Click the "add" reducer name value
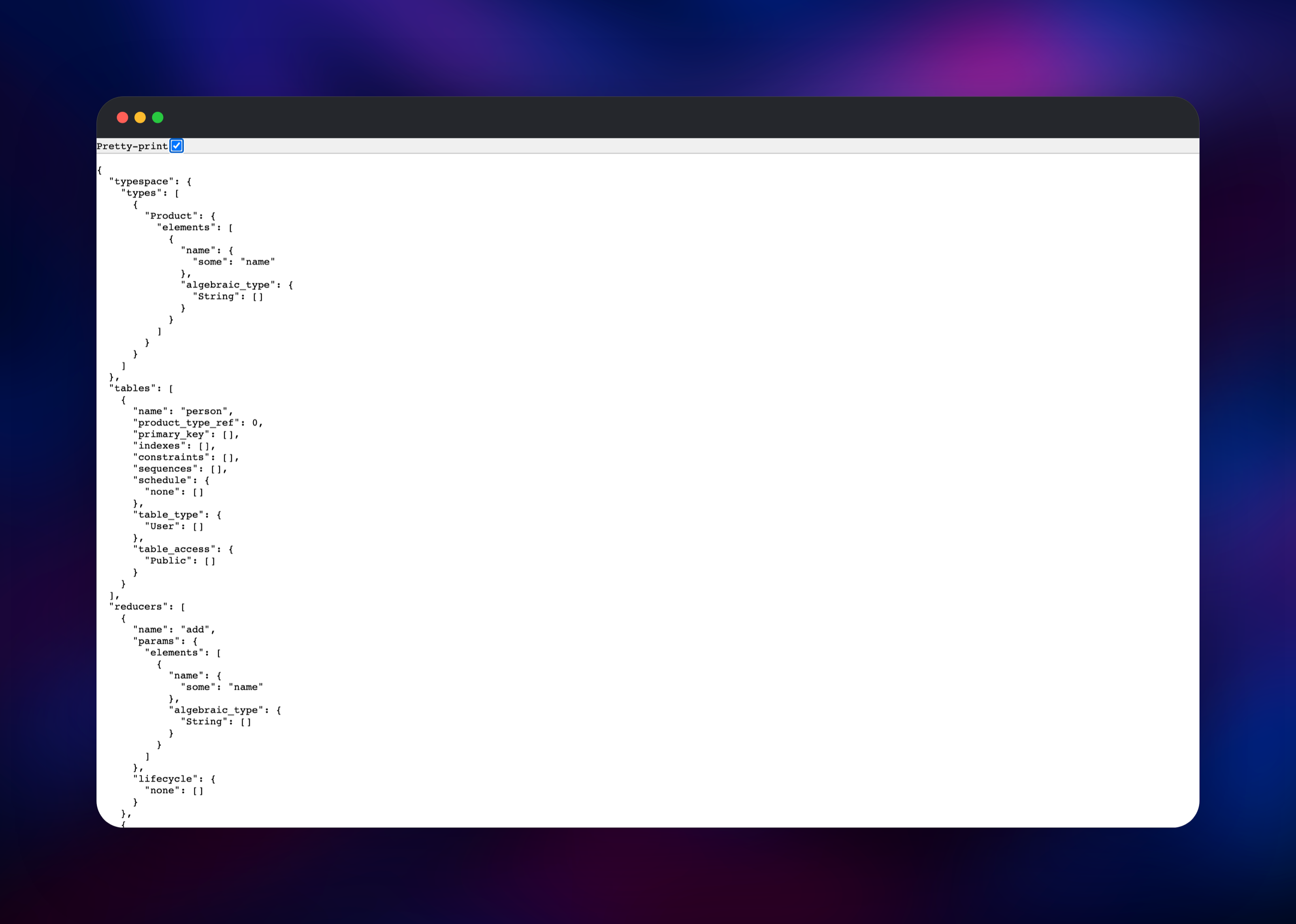 tap(195, 630)
